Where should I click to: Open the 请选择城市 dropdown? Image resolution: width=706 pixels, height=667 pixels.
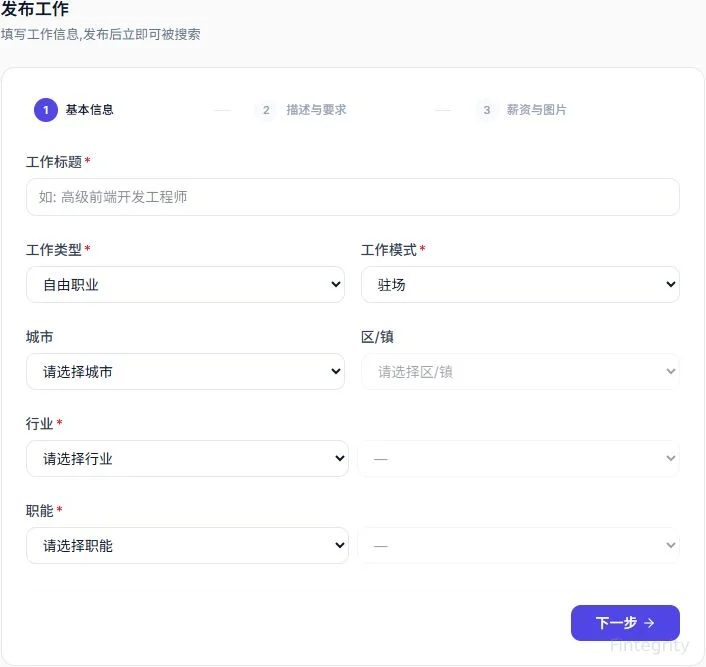186,372
